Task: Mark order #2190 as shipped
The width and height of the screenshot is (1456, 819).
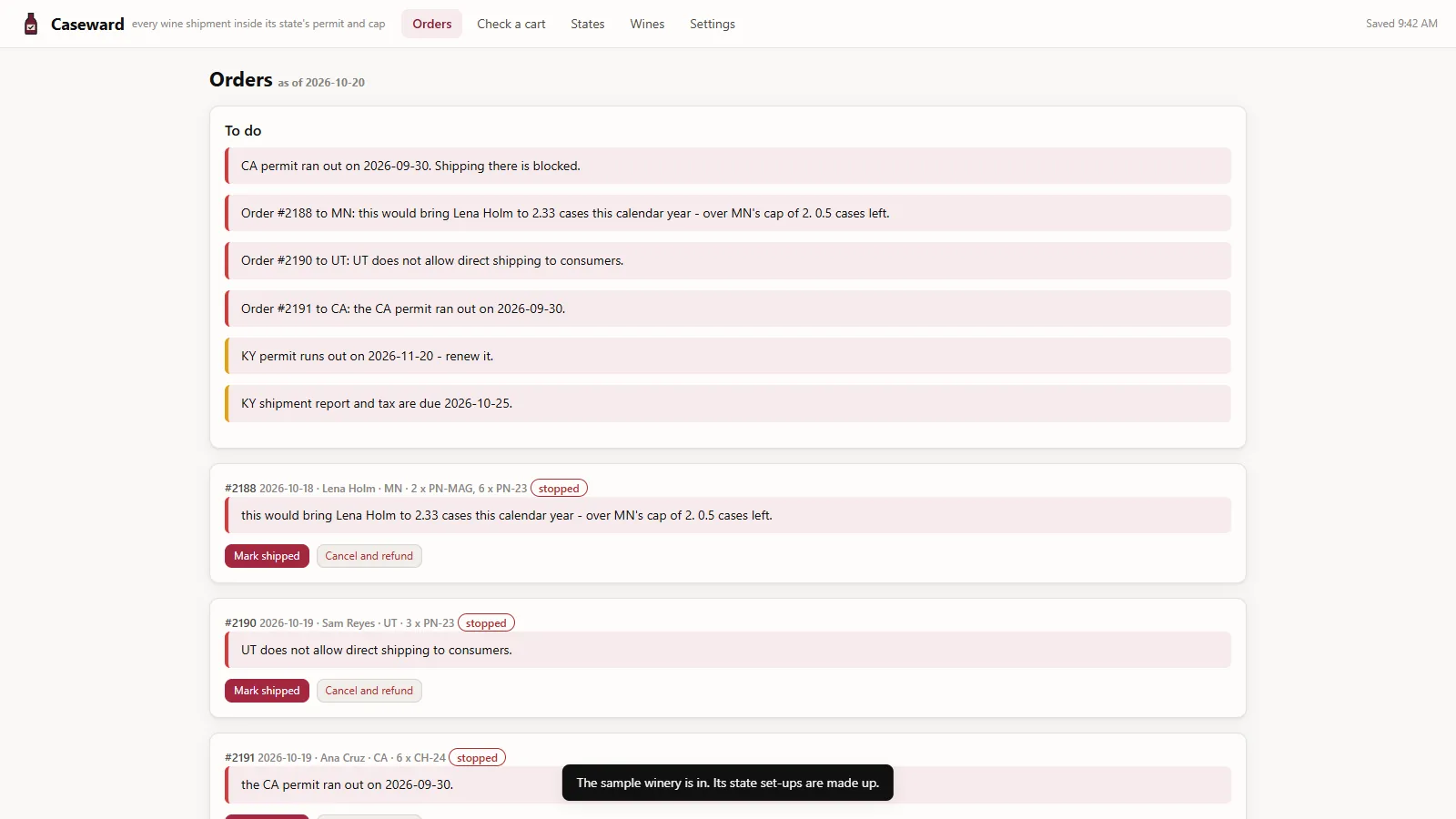Action: pyautogui.click(x=267, y=691)
